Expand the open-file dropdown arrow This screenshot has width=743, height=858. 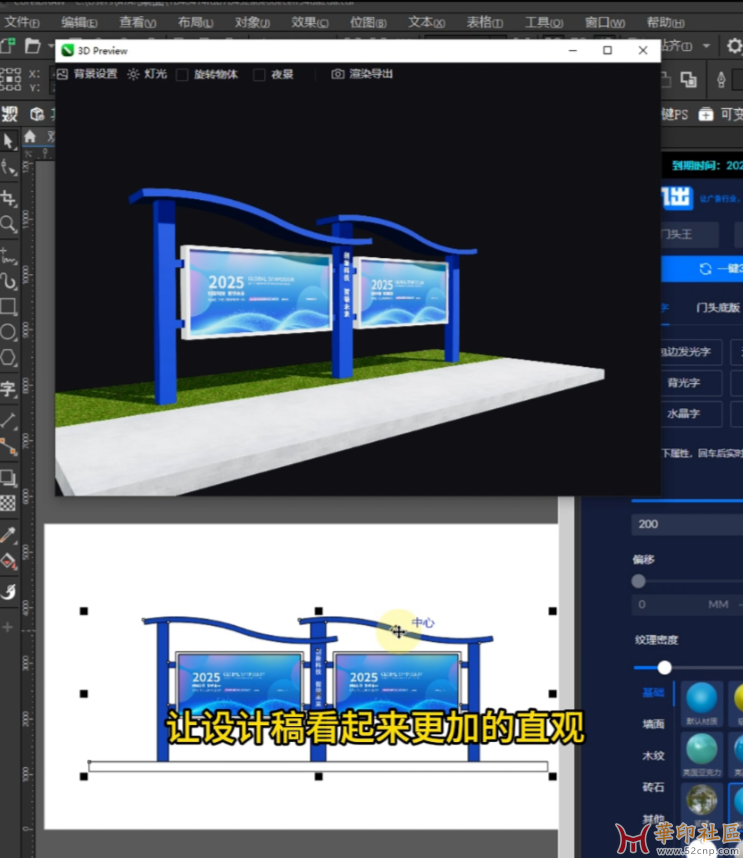pos(50,46)
